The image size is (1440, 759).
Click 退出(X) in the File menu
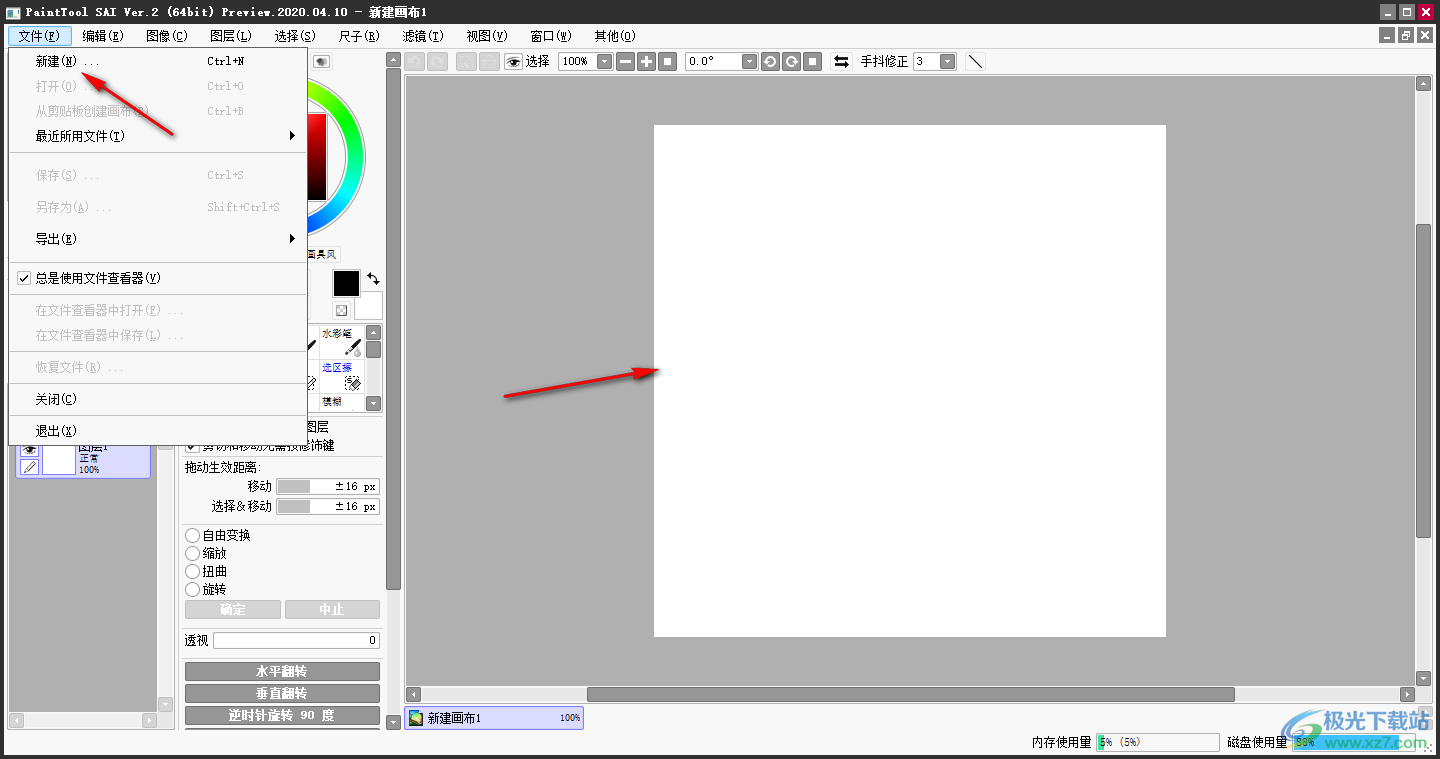(x=158, y=431)
